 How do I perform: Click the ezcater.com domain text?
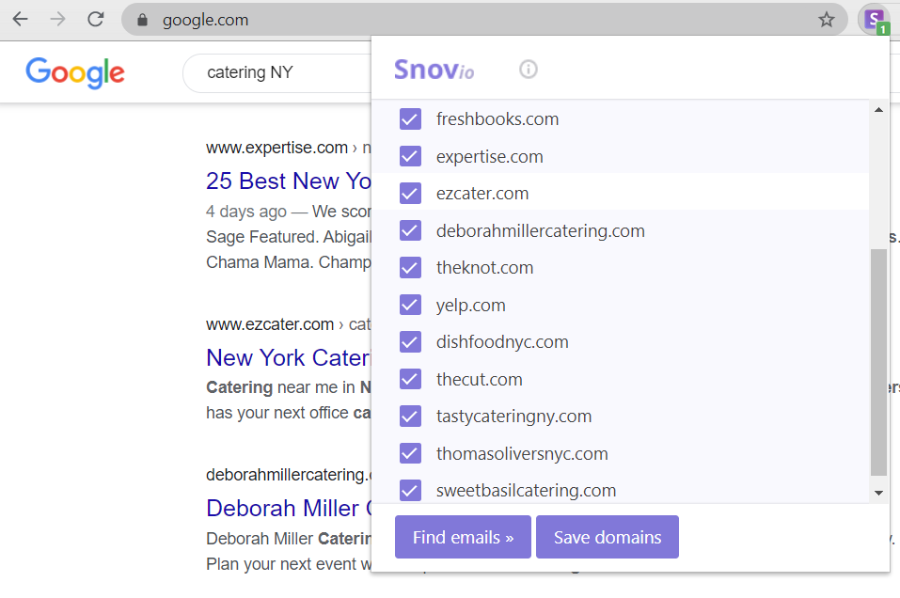(482, 193)
